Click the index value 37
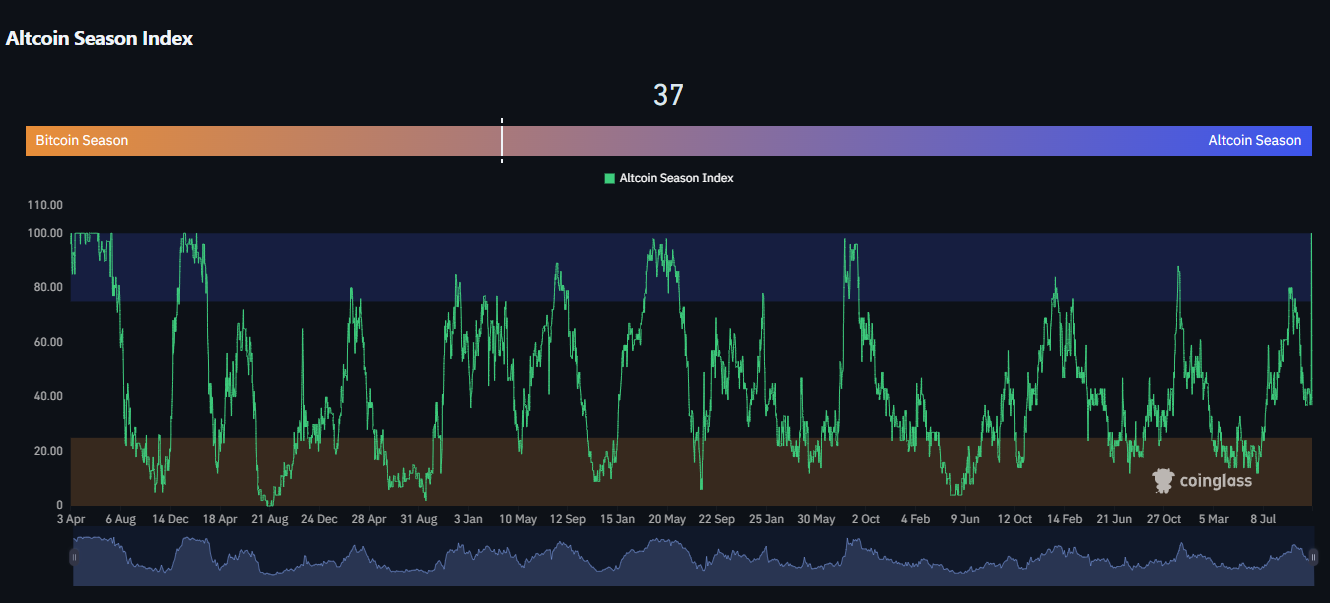This screenshot has width=1330, height=603. (668, 95)
